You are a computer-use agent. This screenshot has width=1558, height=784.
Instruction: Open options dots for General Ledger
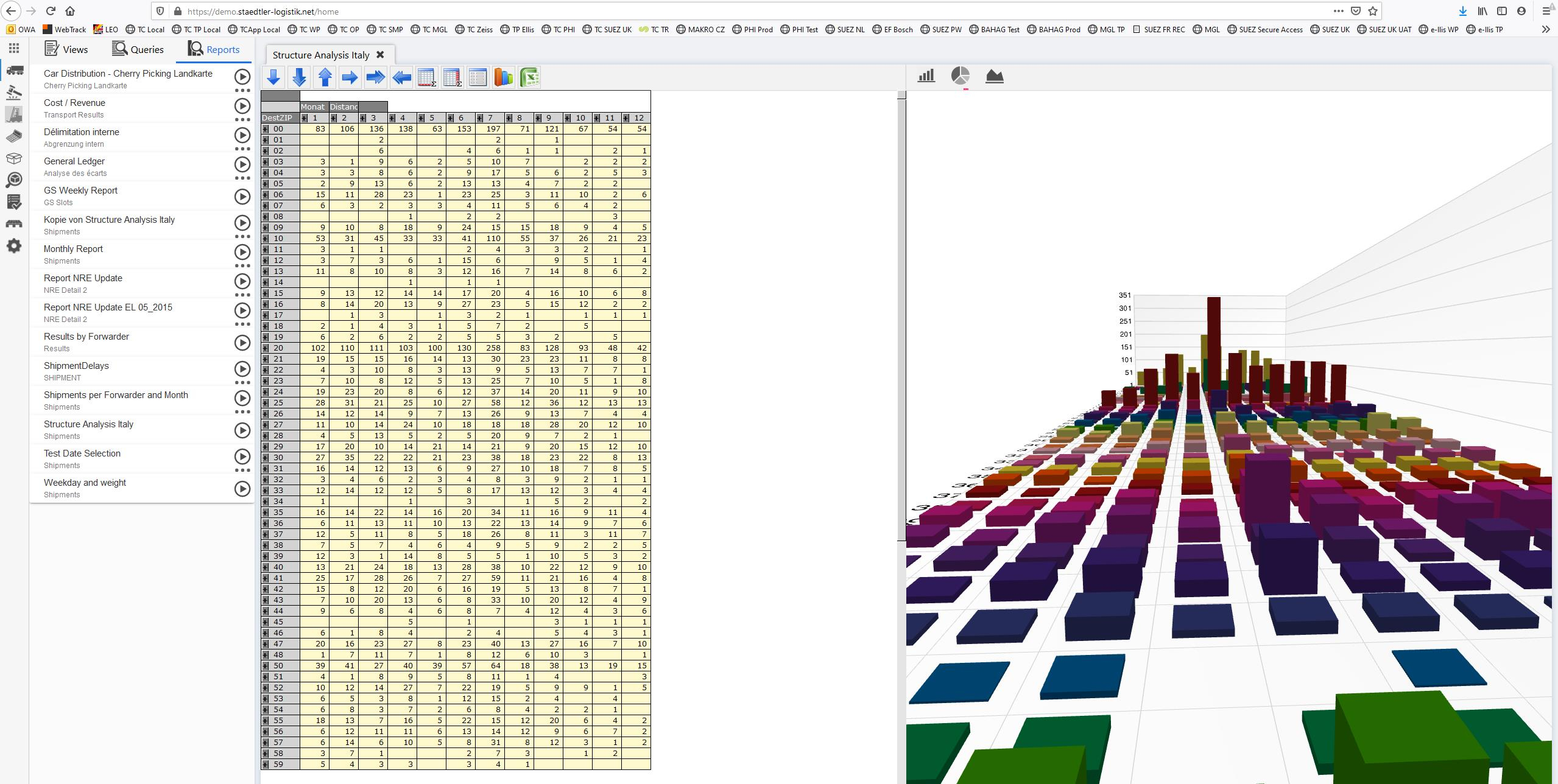(x=242, y=178)
